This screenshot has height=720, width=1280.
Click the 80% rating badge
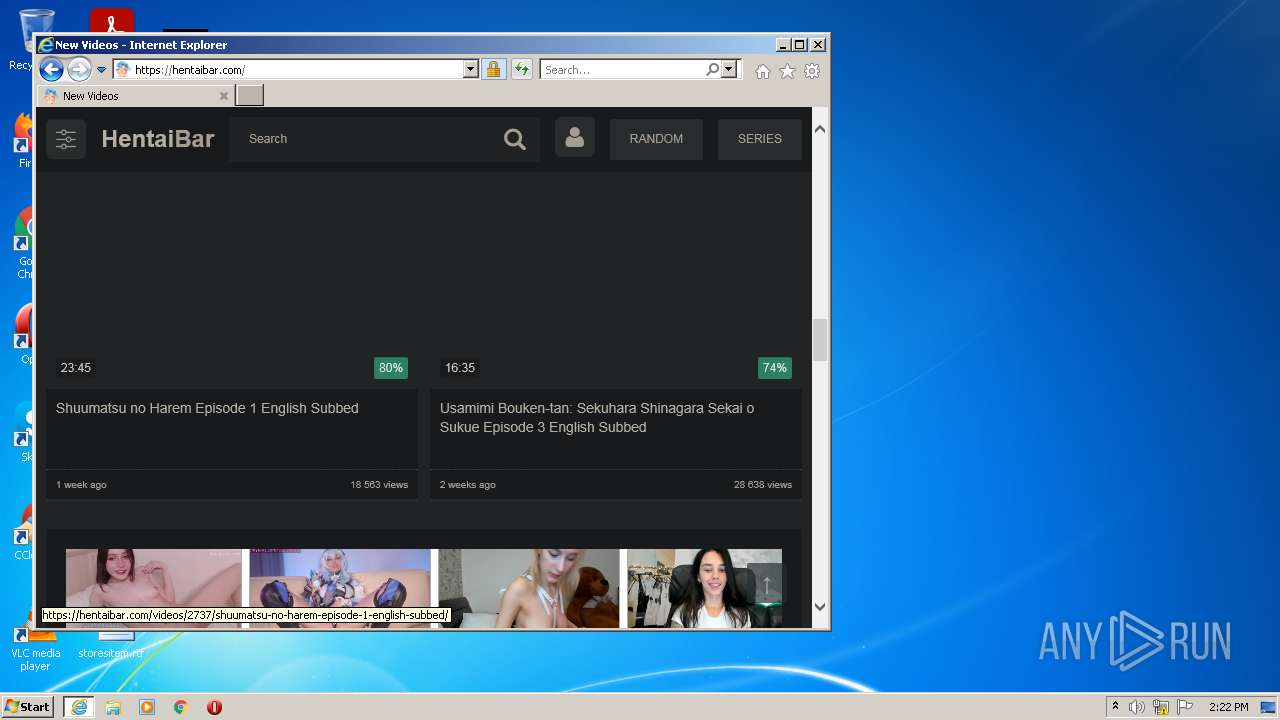coord(391,368)
